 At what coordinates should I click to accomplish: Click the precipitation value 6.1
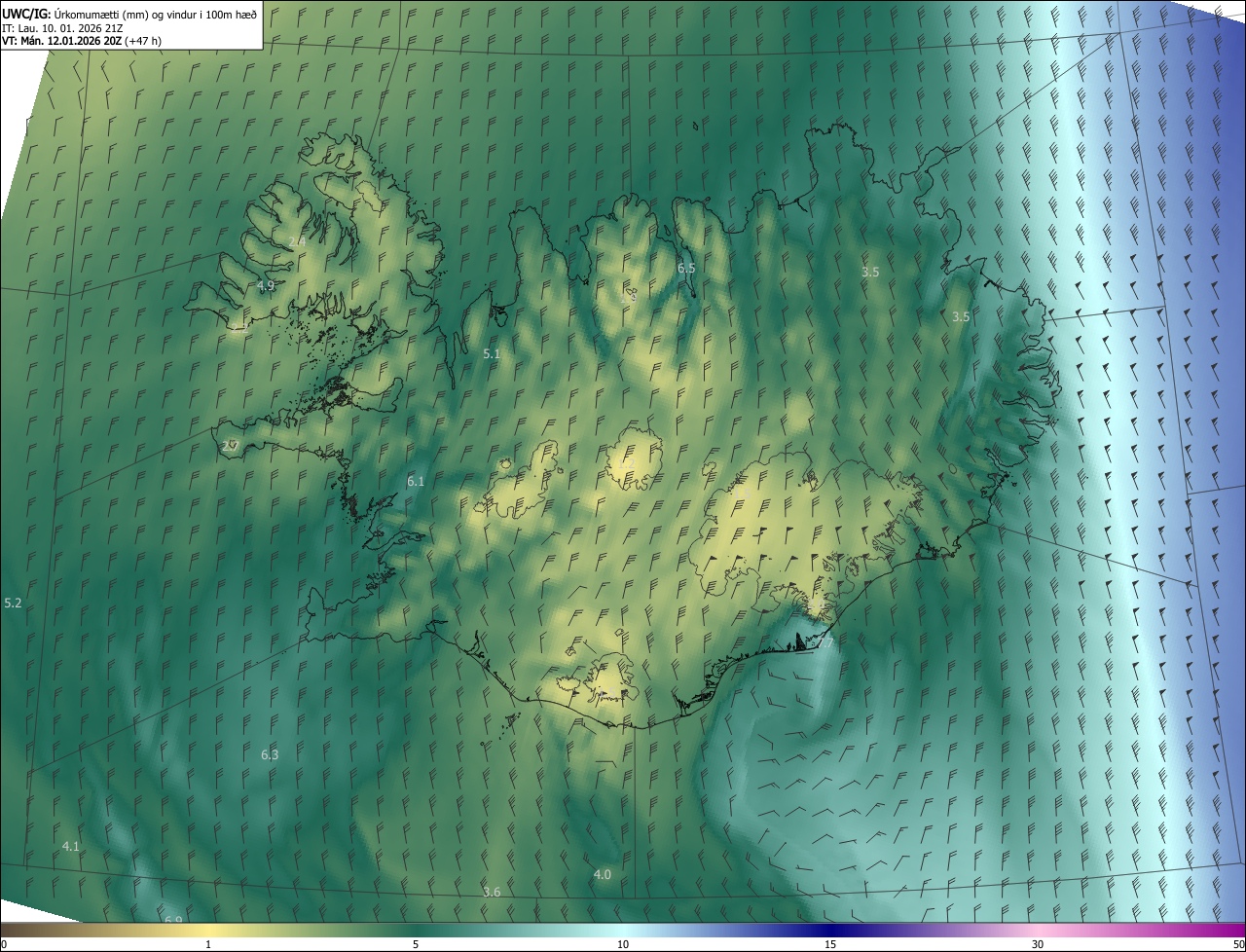416,482
